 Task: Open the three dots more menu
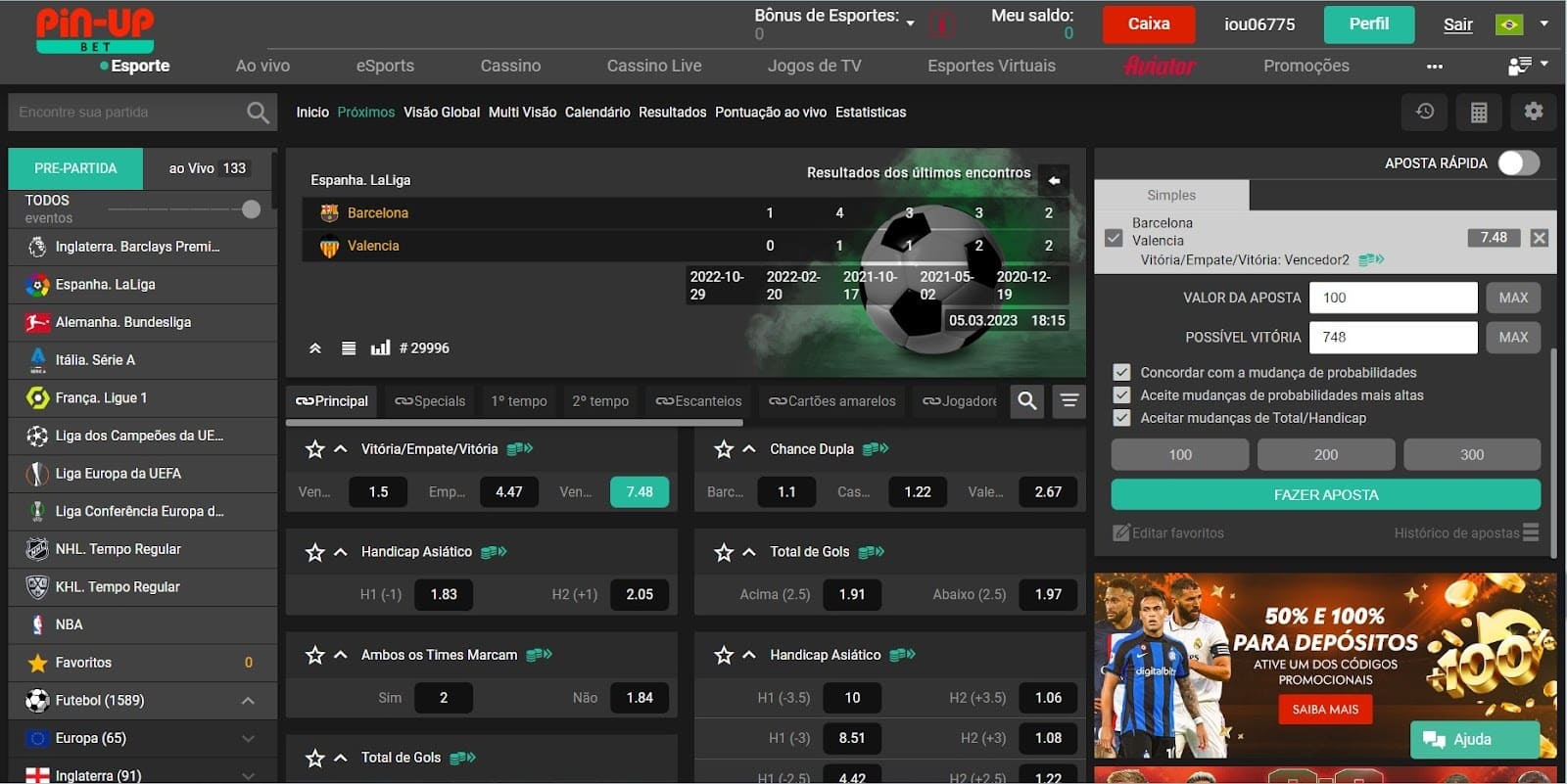click(1435, 67)
